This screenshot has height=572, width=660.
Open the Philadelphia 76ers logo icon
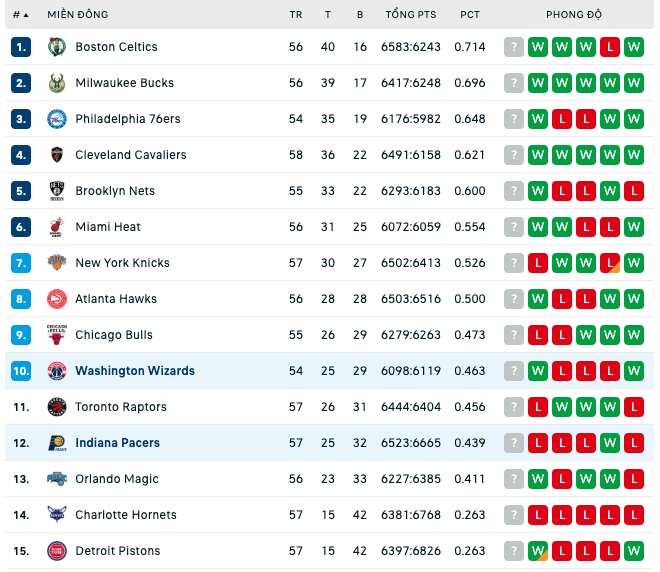56,119
